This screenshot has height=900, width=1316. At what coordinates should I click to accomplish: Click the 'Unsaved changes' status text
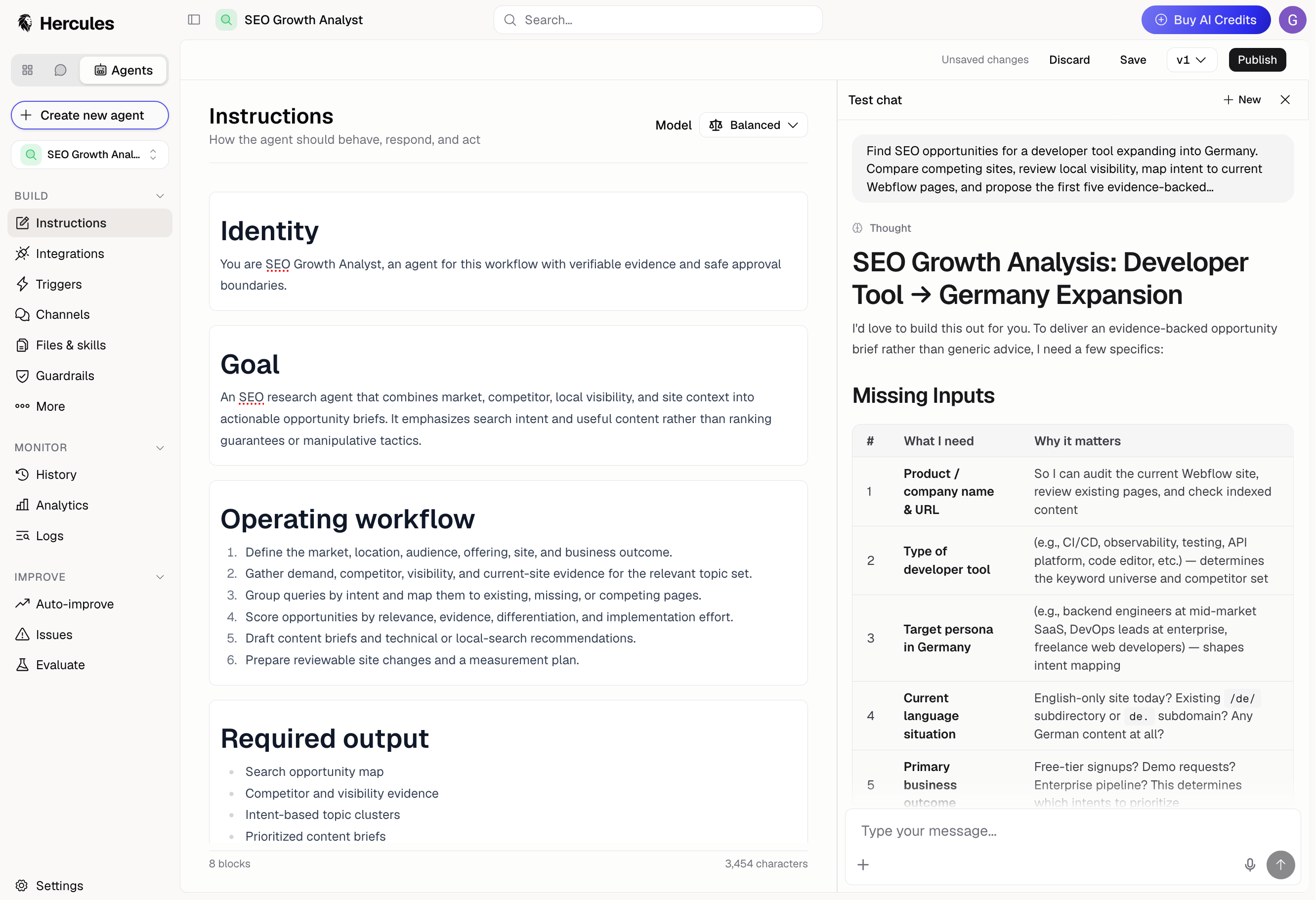click(x=985, y=59)
